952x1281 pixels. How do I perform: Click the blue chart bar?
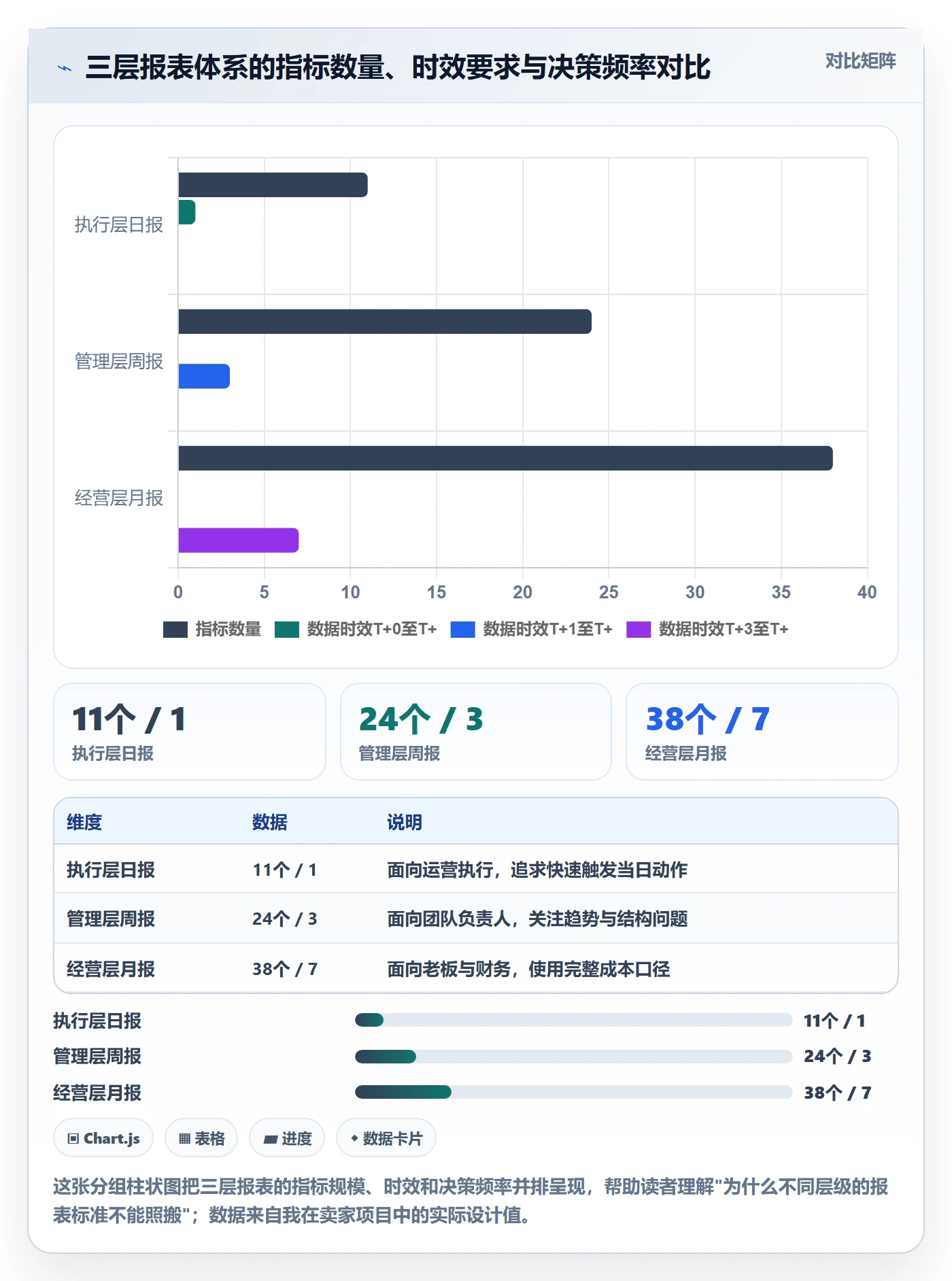(204, 376)
